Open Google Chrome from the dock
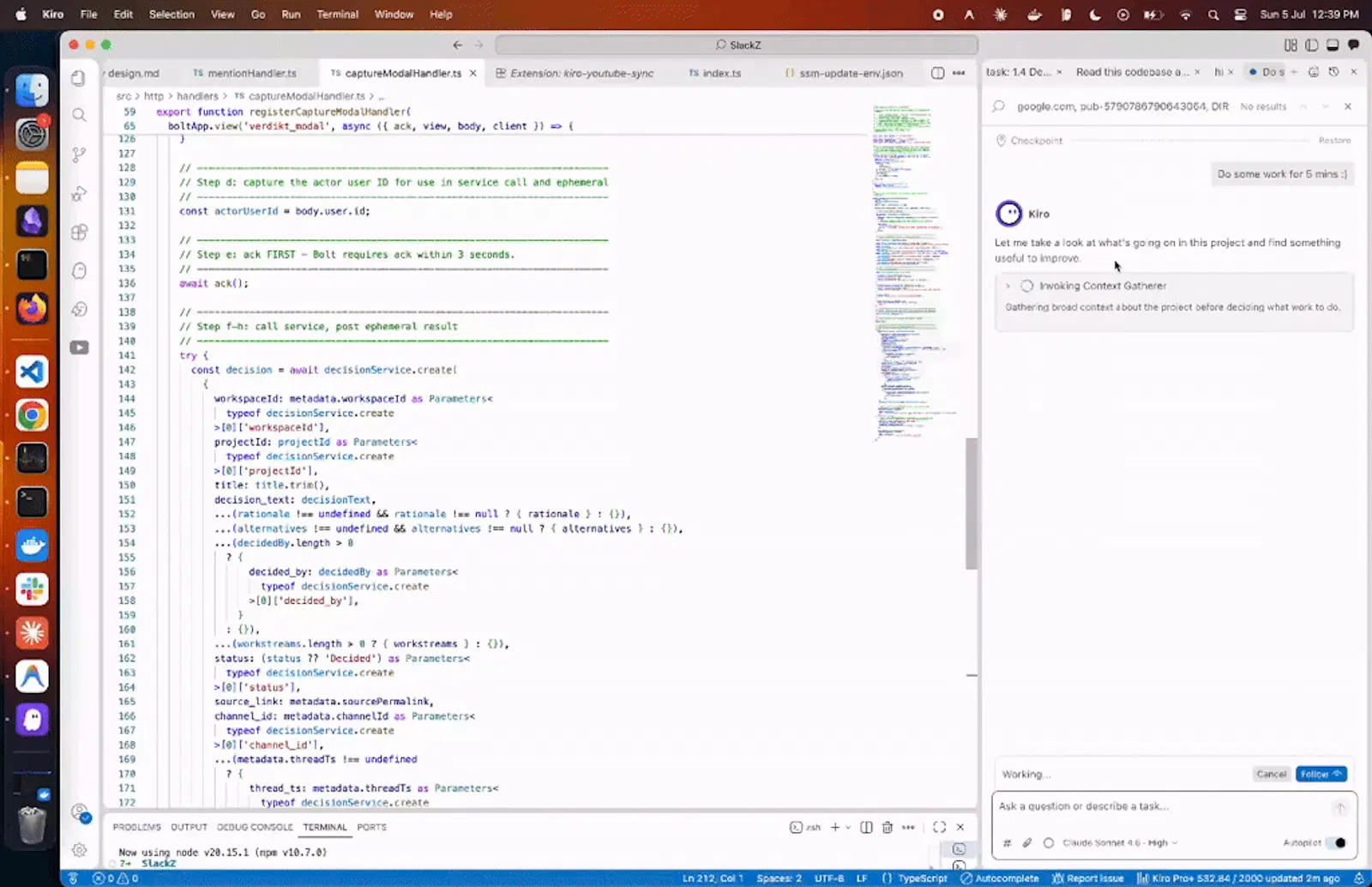The height and width of the screenshot is (887, 1372). [33, 415]
